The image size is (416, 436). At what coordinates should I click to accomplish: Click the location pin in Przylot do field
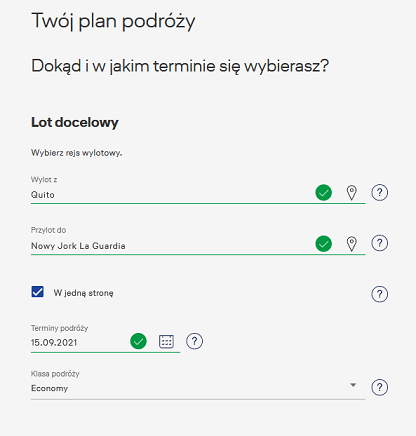tap(351, 244)
